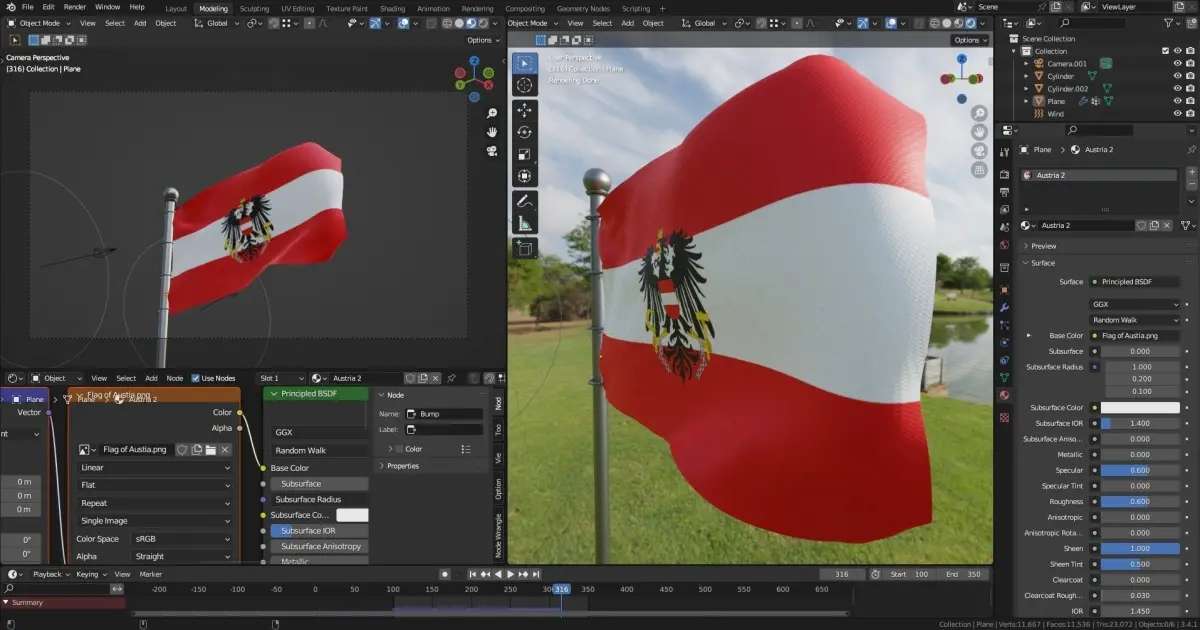Viewport: 1200px width, 630px height.
Task: Toggle camera view icon in right viewport
Action: [980, 150]
